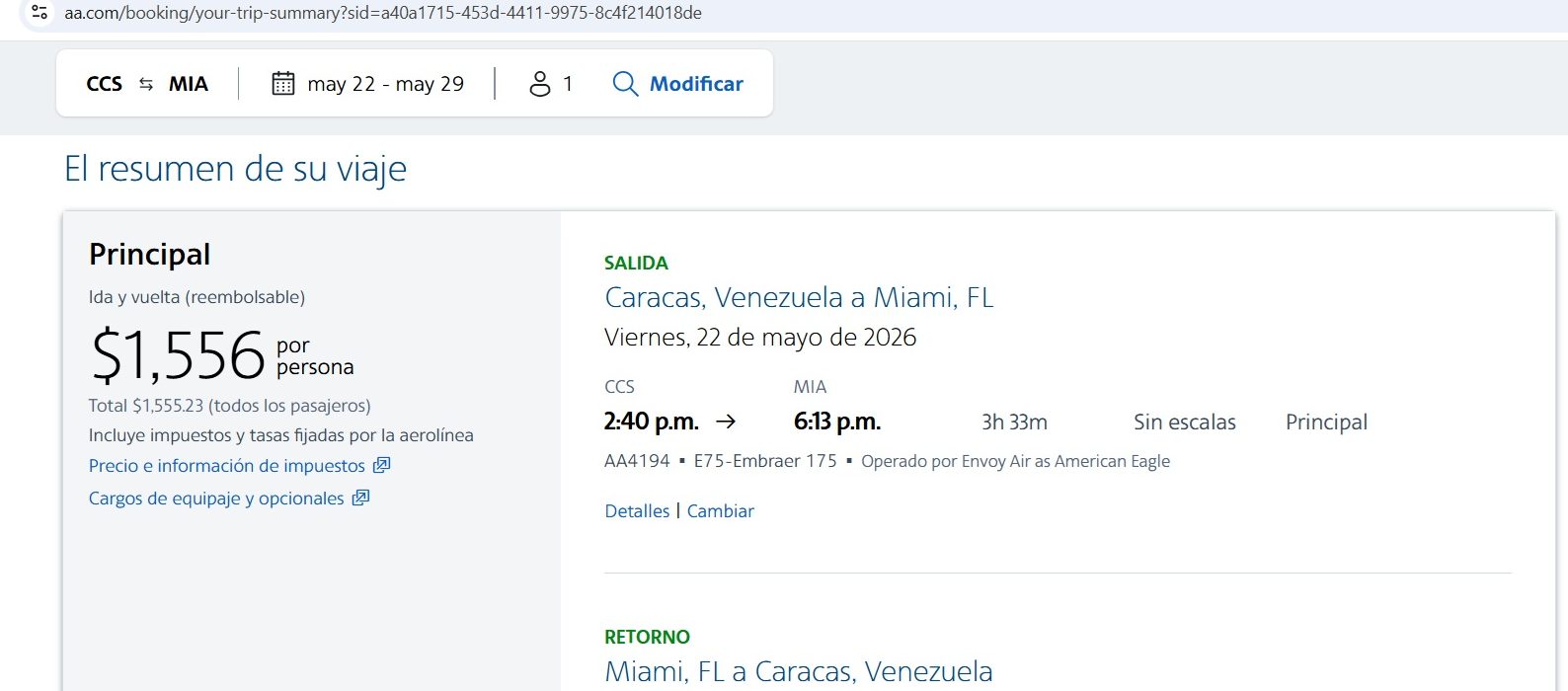Open the Miami, FL a Caracas, Venezuela heading
This screenshot has height=691, width=1568.
coord(798,672)
